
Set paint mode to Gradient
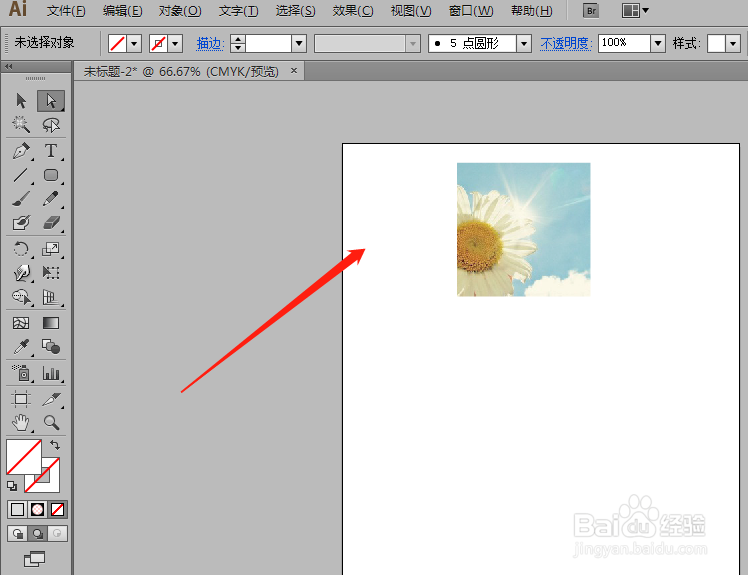[x=37, y=510]
